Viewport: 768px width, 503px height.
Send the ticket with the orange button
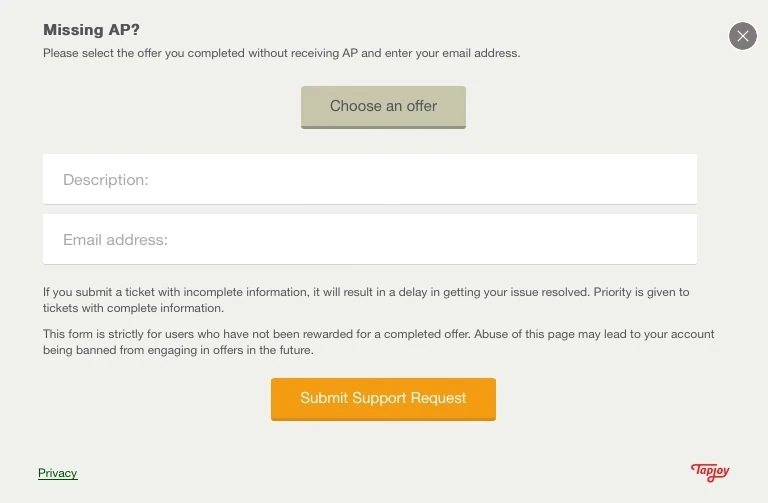coord(383,398)
